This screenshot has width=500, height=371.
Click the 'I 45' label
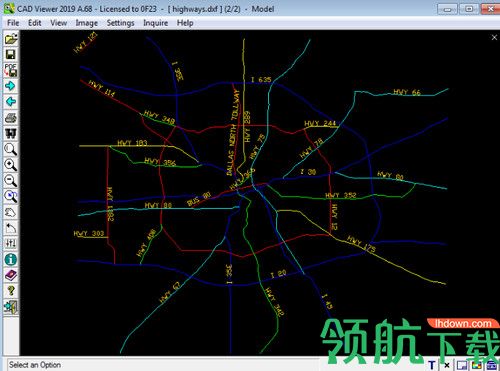coord(327,301)
